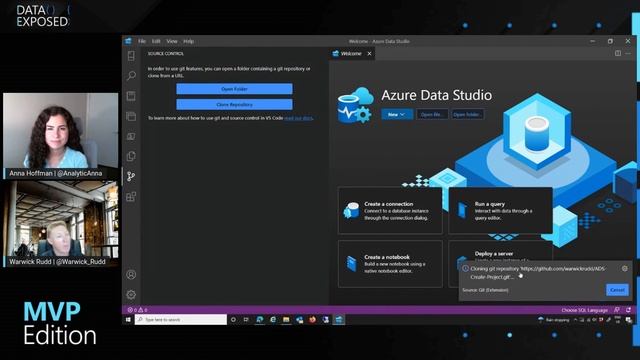The image size is (640, 360).
Task: Click the Create a notebook card
Action: pos(390,264)
